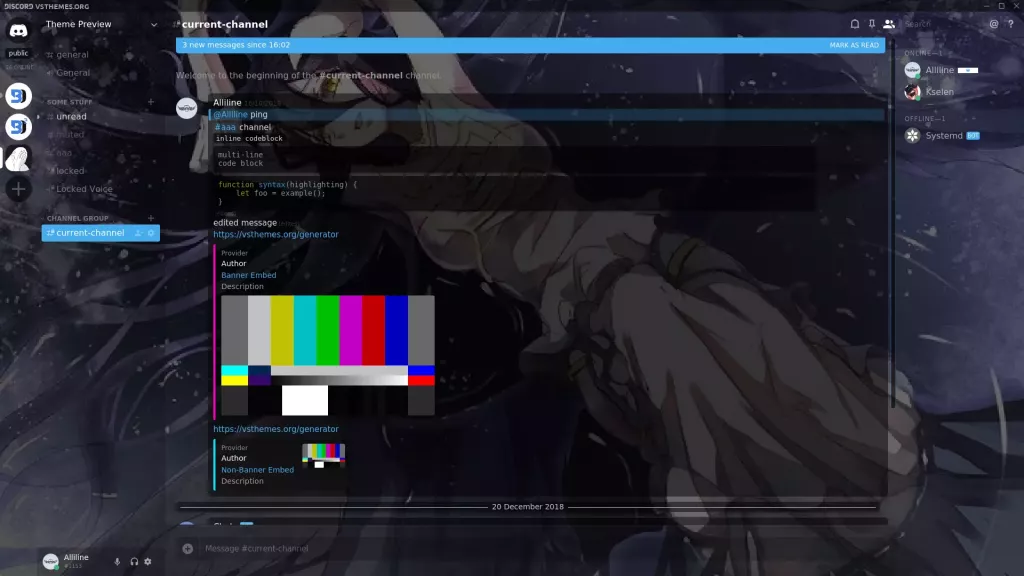
Task: Click the Add a Server plus icon
Action: [17, 188]
